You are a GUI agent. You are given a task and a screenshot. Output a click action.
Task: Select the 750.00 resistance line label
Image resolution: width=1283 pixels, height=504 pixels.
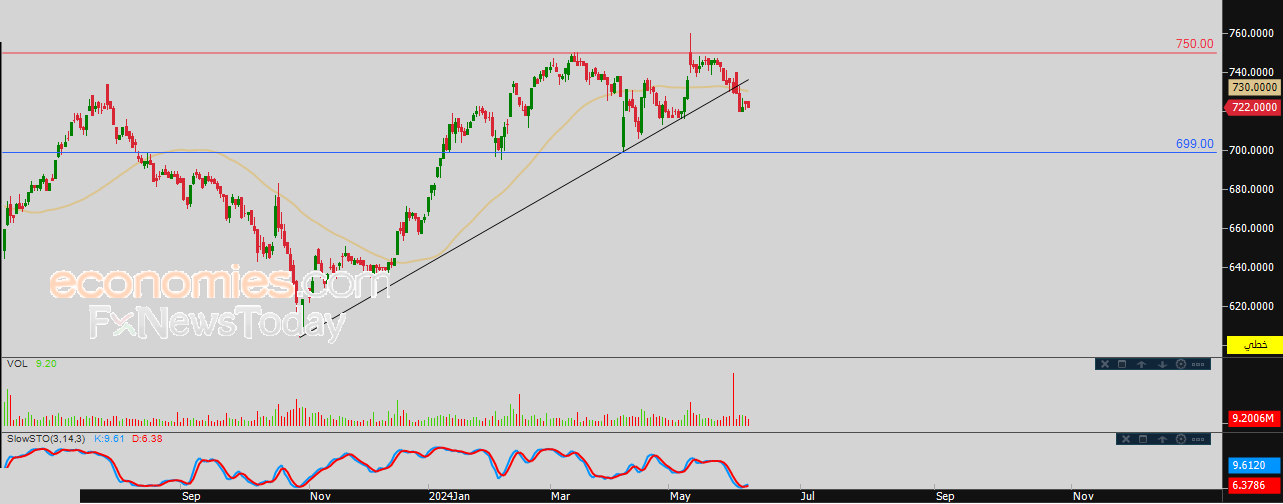1195,44
